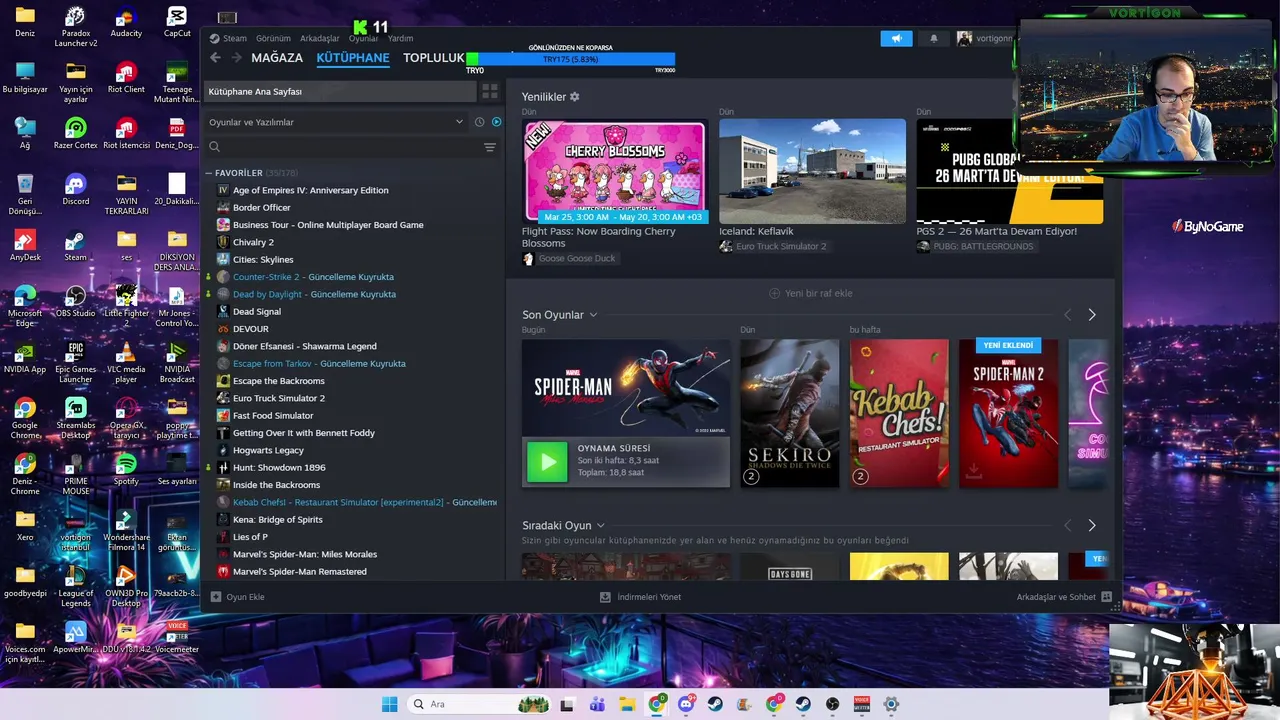Open Windows Start menu
Viewport: 1280px width, 720px height.
click(x=389, y=704)
